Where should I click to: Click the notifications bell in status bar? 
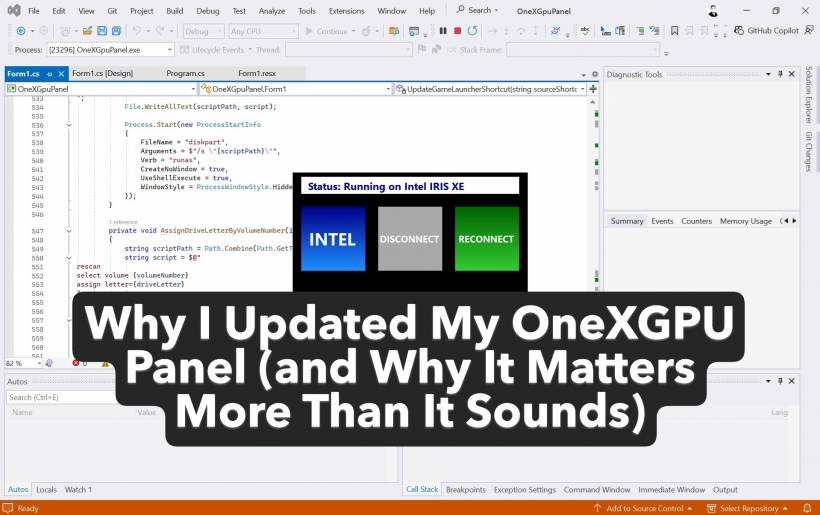click(807, 508)
